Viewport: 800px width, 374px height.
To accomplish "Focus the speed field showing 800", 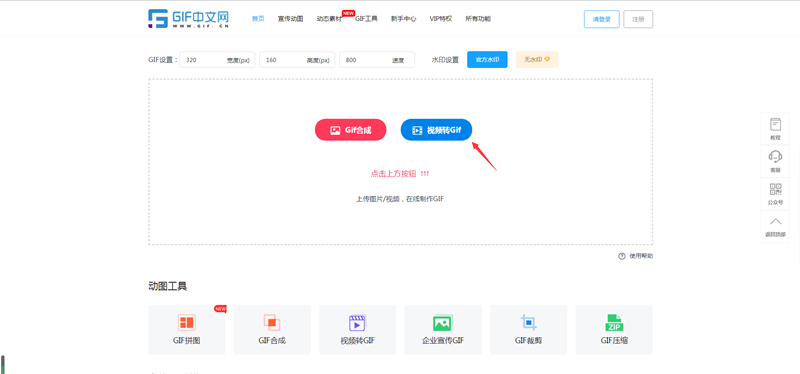I will tap(377, 60).
